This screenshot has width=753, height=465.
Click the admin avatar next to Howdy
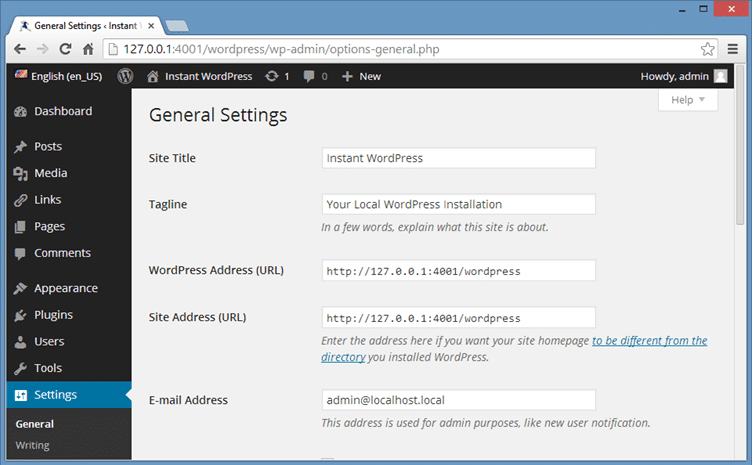click(x=720, y=76)
